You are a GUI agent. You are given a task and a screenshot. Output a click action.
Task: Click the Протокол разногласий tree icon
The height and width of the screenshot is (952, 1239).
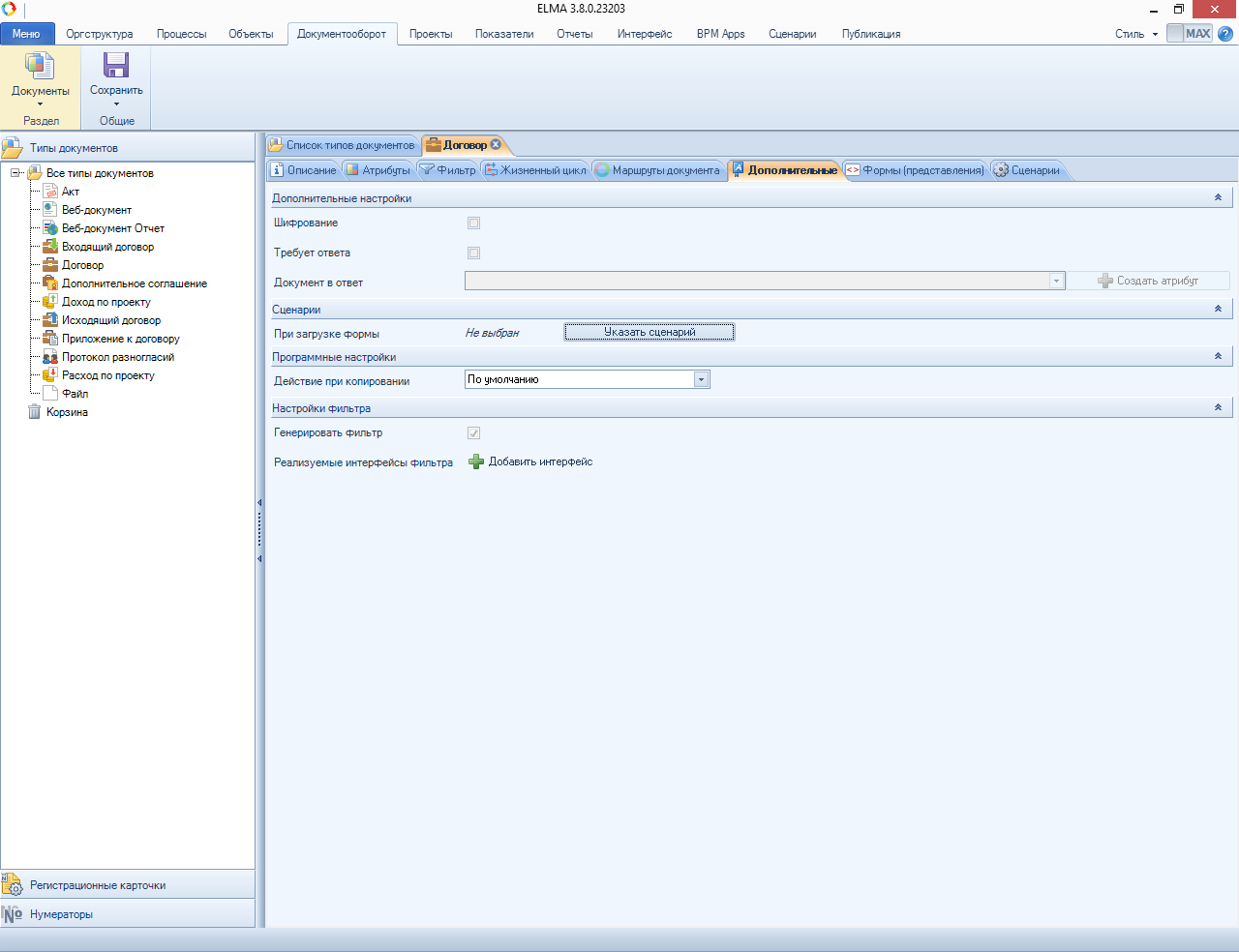click(50, 357)
